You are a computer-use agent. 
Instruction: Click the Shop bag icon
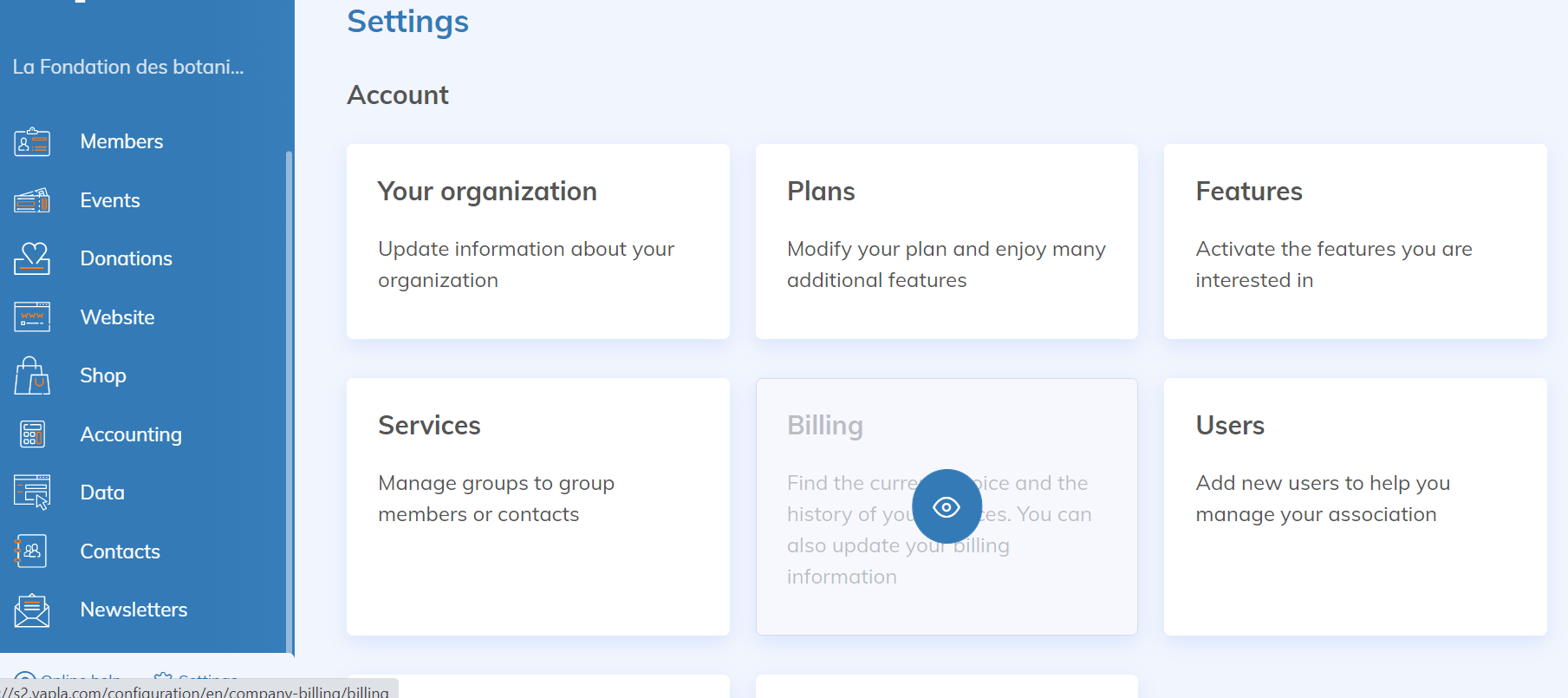click(x=32, y=375)
